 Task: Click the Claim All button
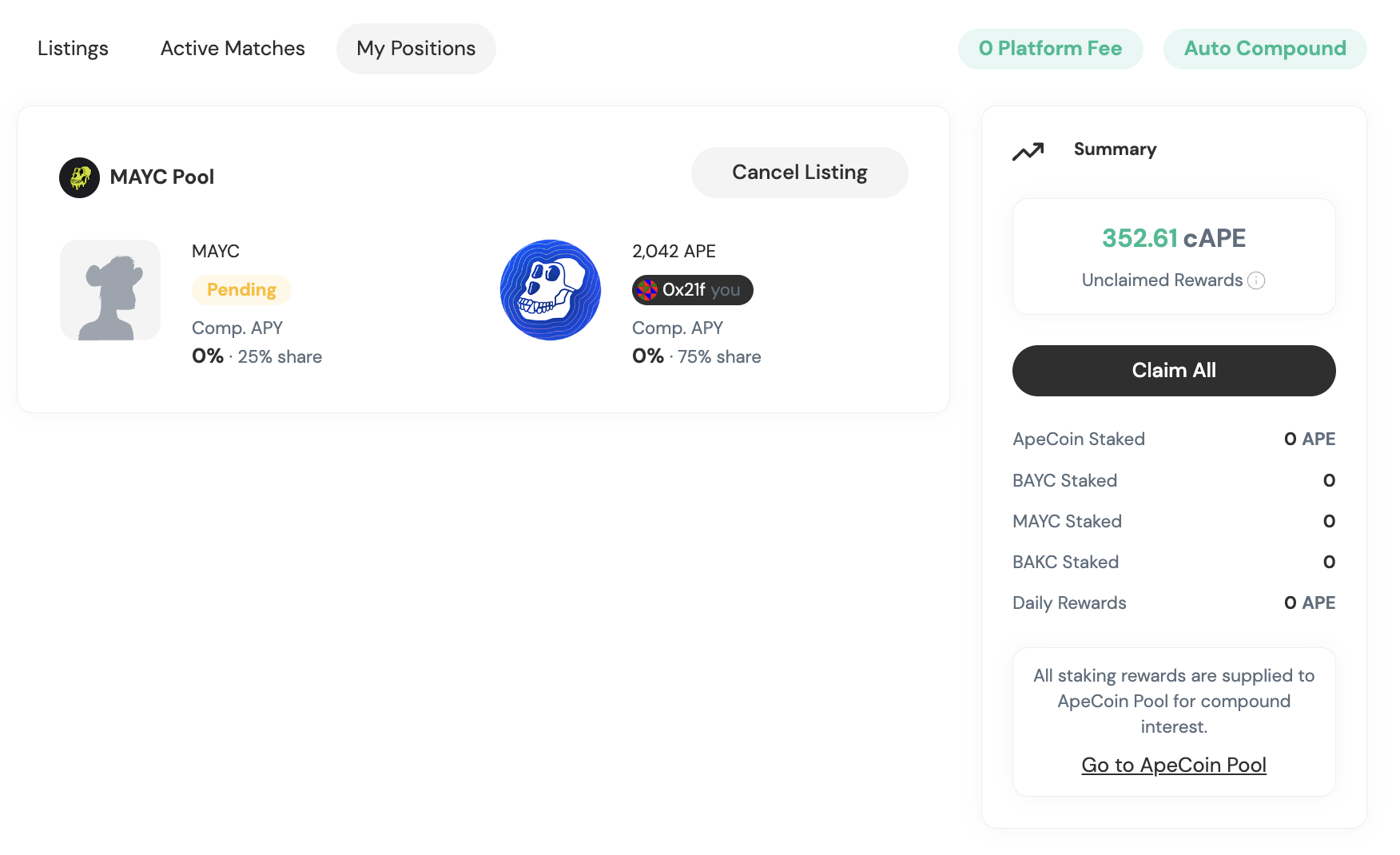[1174, 371]
